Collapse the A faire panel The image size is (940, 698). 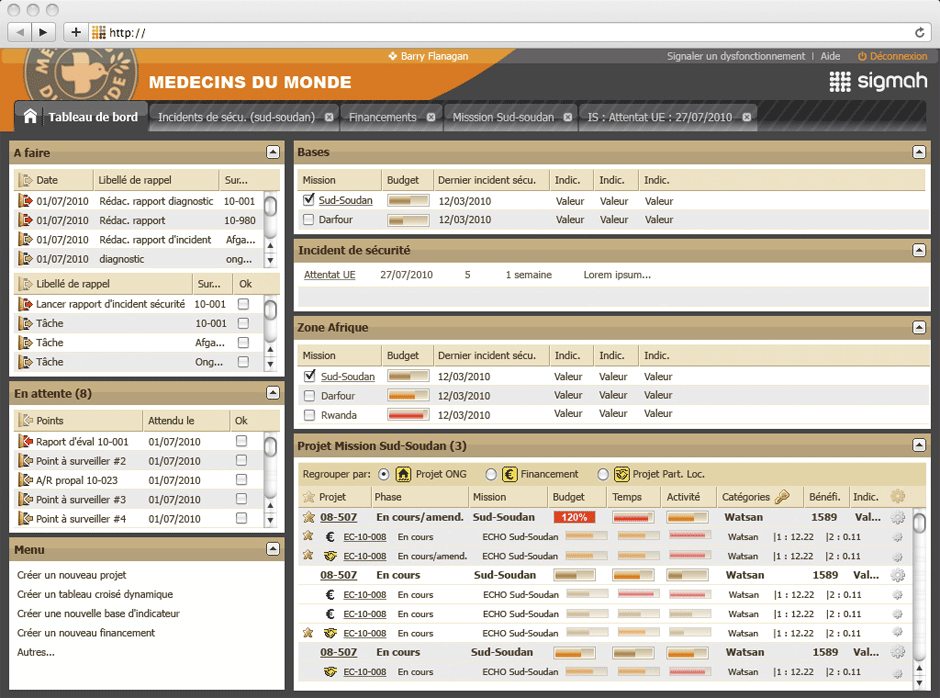click(x=273, y=152)
